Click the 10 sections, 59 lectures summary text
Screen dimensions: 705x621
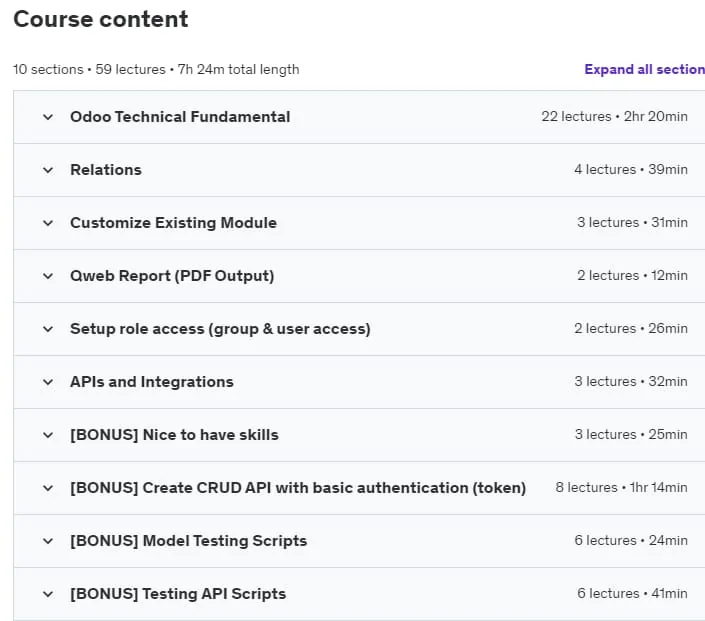pyautogui.click(x=156, y=70)
